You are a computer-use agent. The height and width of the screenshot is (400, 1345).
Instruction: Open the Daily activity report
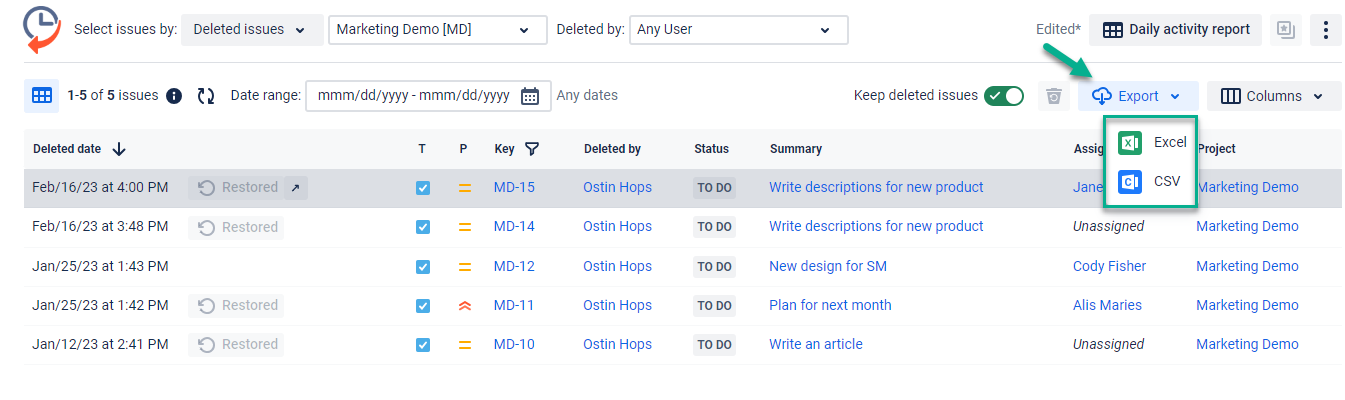(x=1176, y=30)
